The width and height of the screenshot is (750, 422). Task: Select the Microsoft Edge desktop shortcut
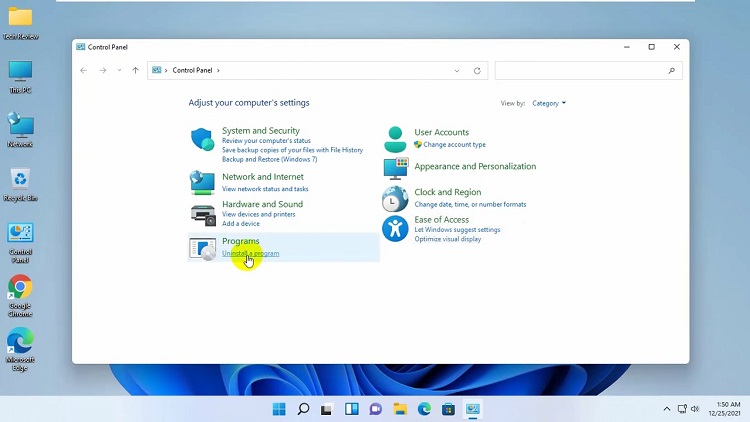pos(20,350)
